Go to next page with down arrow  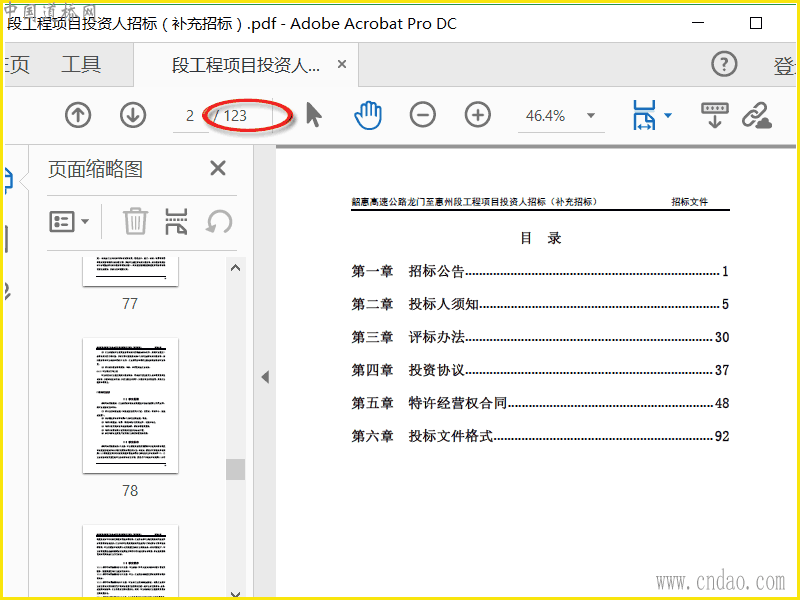[133, 115]
